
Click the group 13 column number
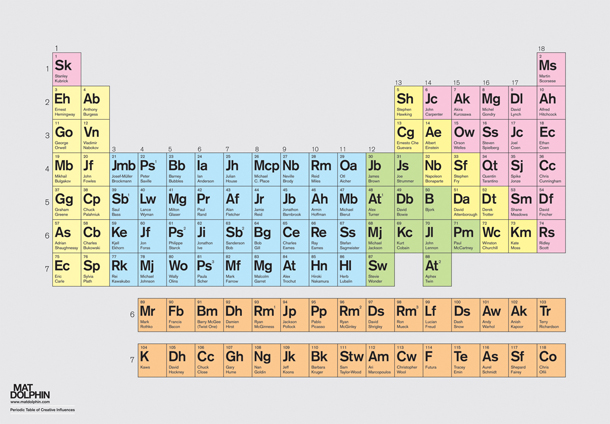point(399,82)
